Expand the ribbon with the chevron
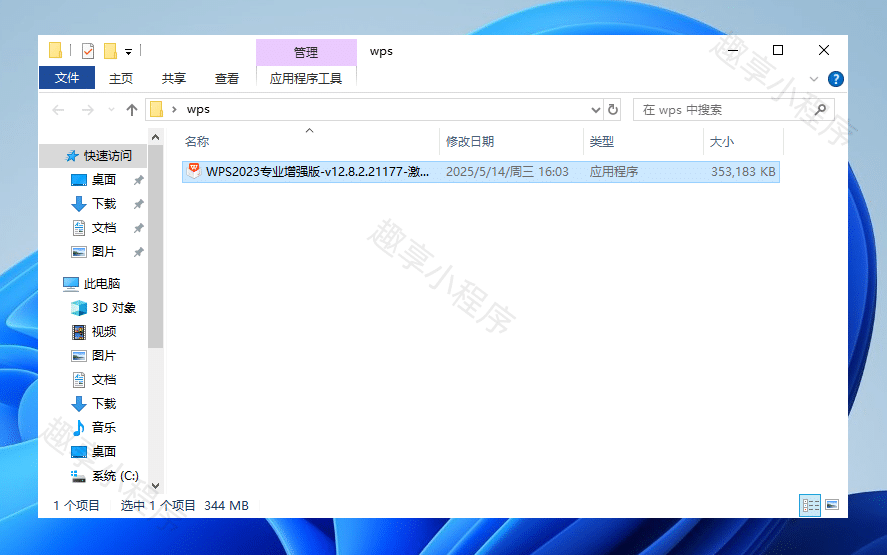This screenshot has height=555, width=887. coord(813,79)
